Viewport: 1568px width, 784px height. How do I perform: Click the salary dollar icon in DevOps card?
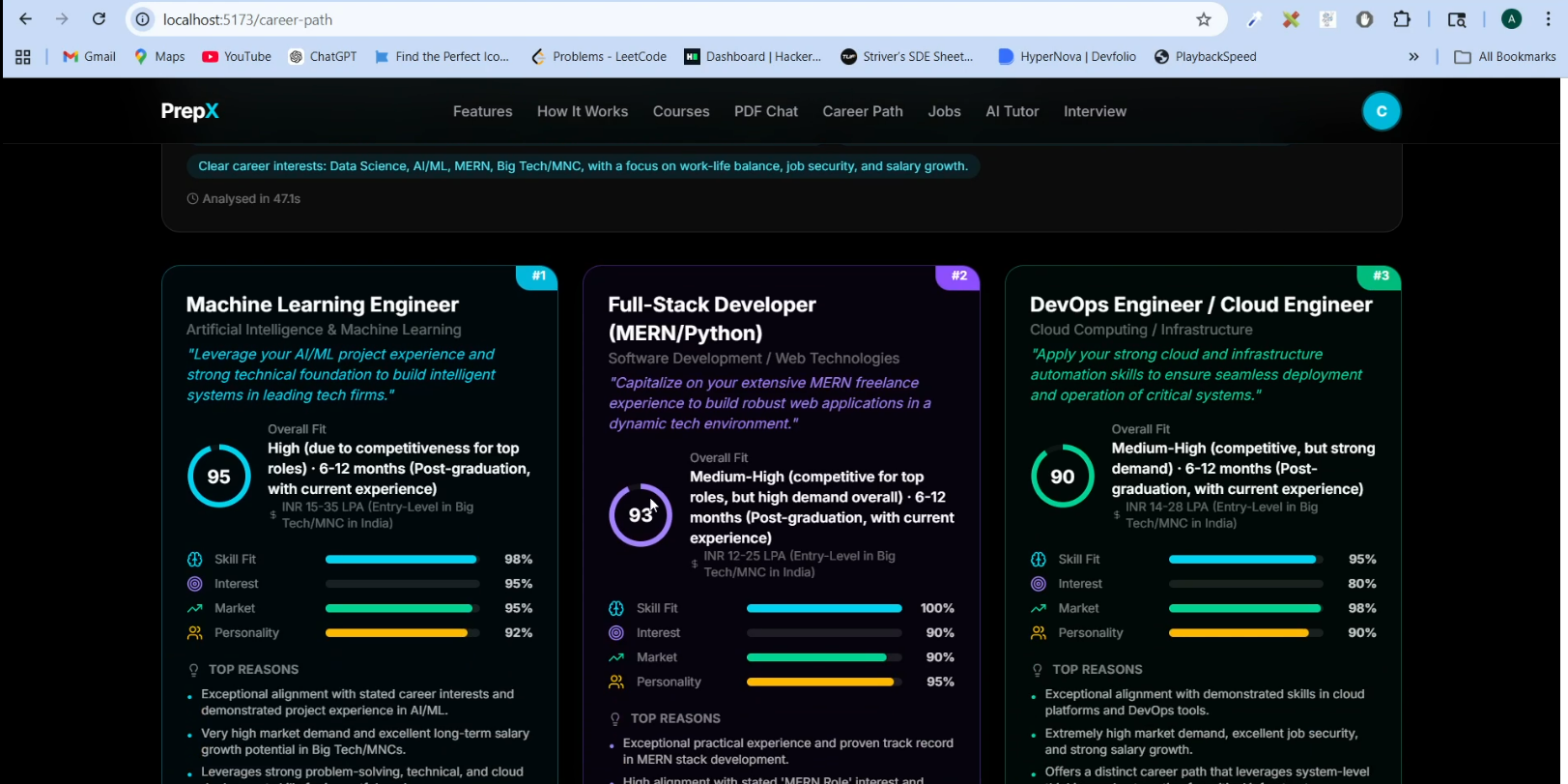click(1117, 515)
